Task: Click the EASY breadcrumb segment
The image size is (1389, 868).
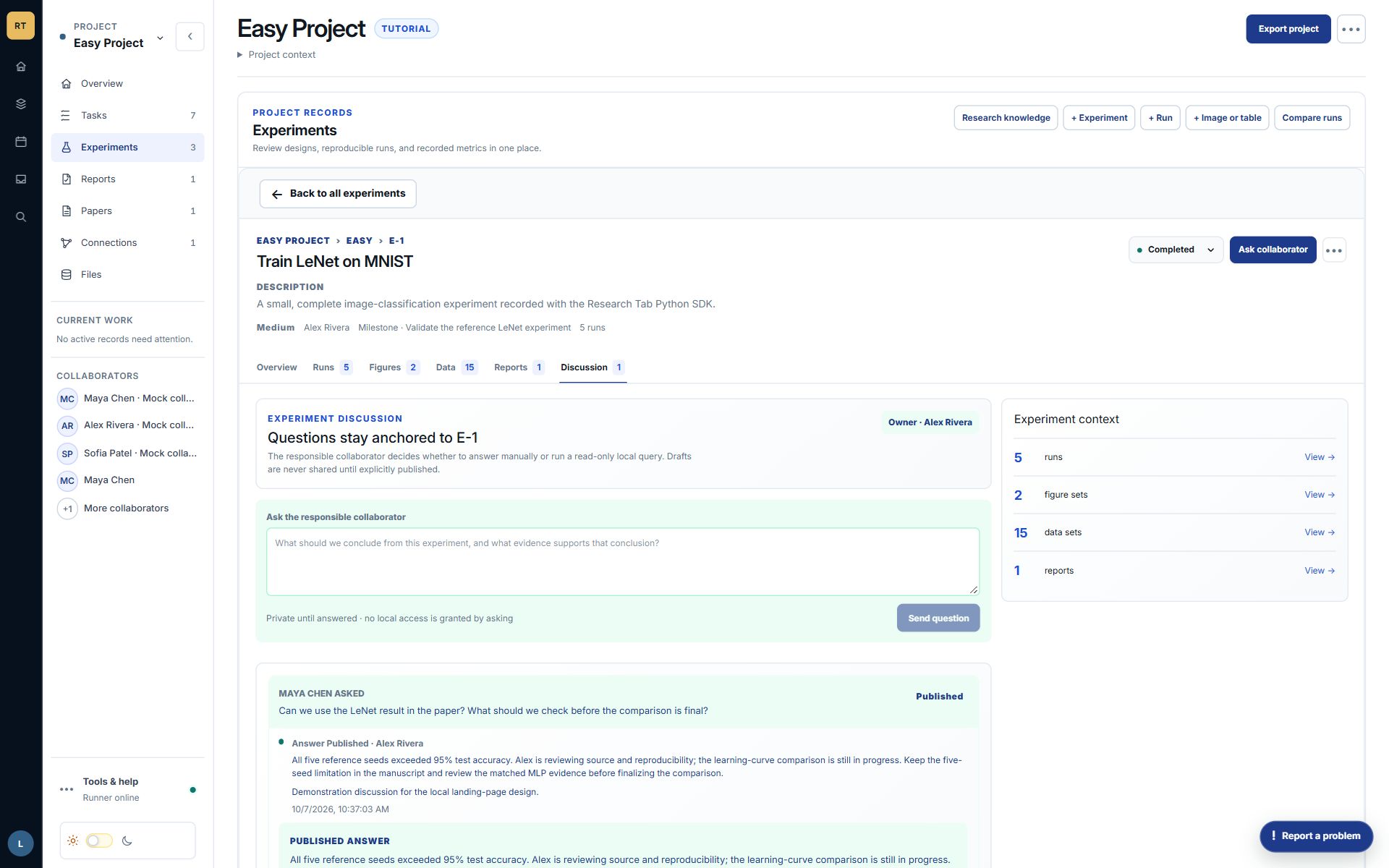Action: (x=359, y=241)
